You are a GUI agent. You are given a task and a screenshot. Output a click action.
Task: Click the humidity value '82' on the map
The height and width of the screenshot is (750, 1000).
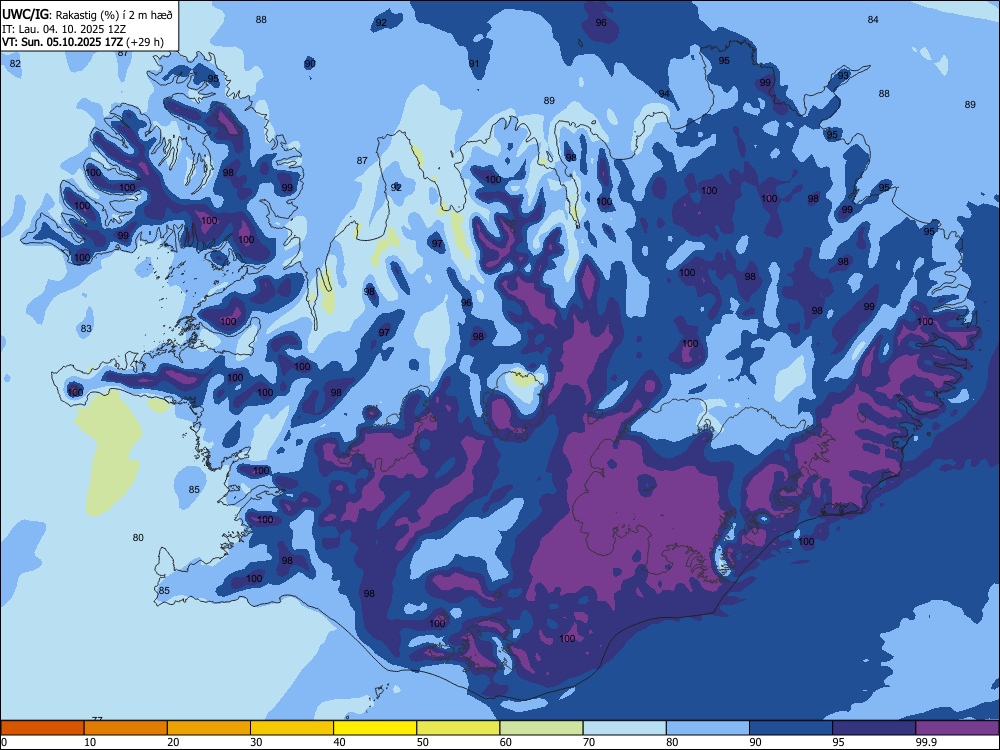15,63
